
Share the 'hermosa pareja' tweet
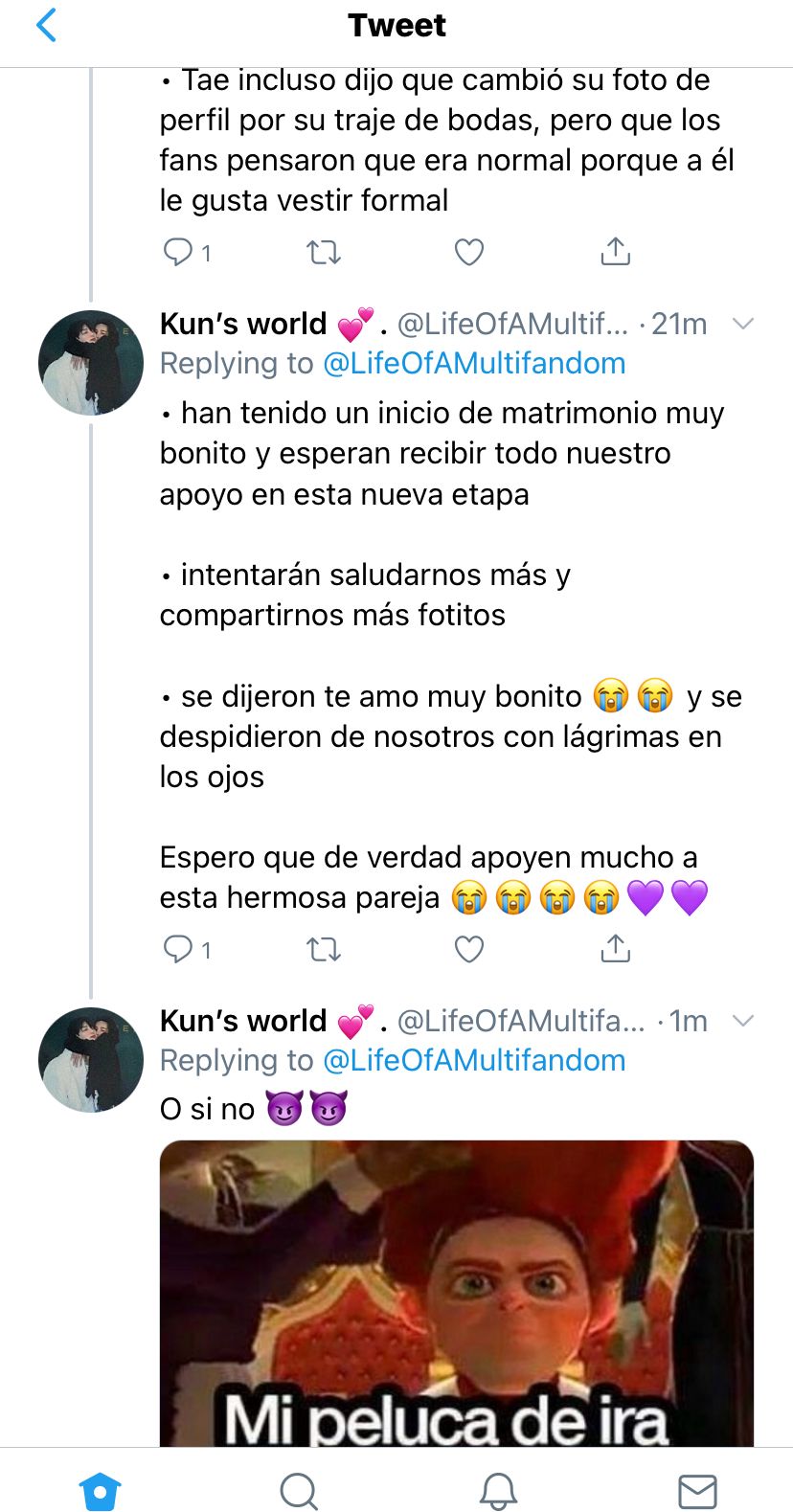click(615, 948)
